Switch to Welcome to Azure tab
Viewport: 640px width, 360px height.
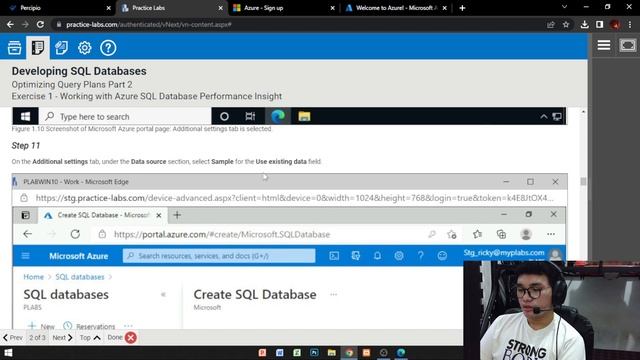pyautogui.click(x=396, y=8)
